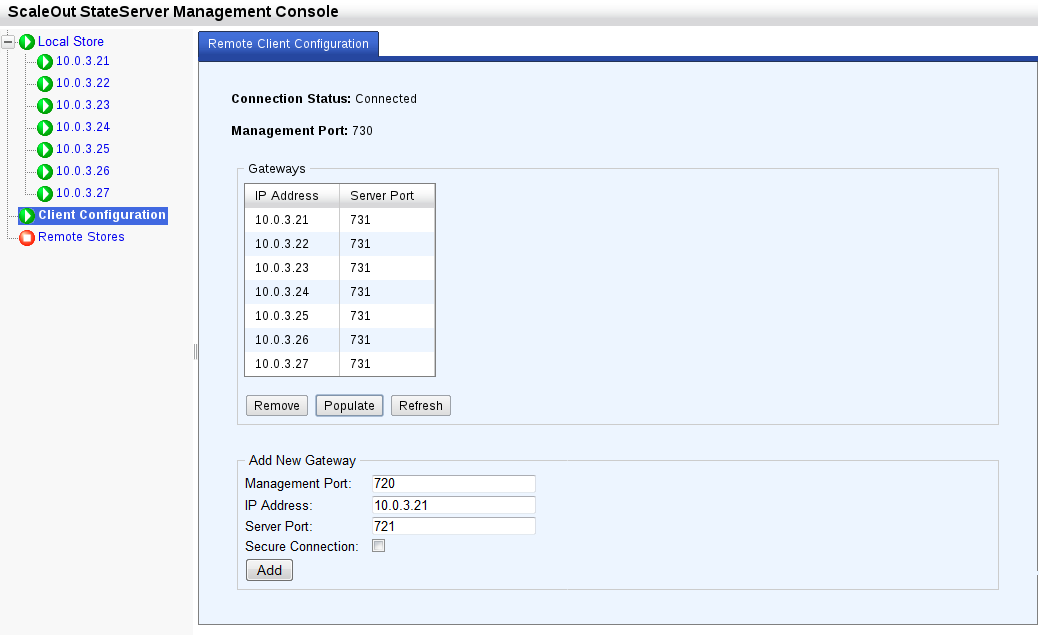Focus the IP Address input field
Viewport: 1039px width, 635px height.
point(454,505)
